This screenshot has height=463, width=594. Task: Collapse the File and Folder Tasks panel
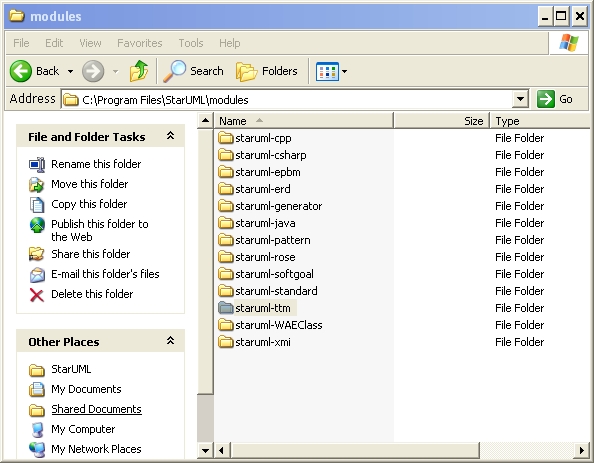tap(170, 136)
